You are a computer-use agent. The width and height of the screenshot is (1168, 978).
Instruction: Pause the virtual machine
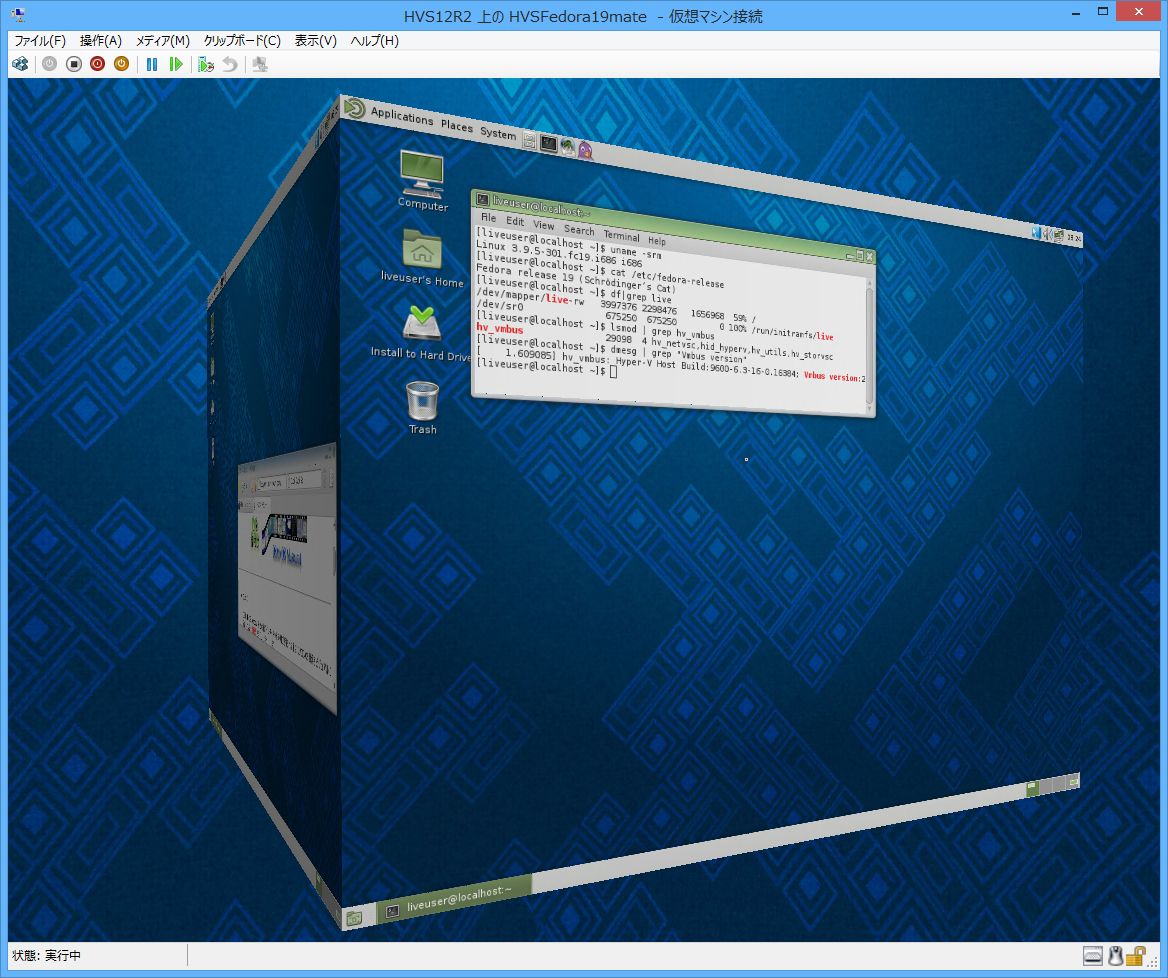pos(152,64)
